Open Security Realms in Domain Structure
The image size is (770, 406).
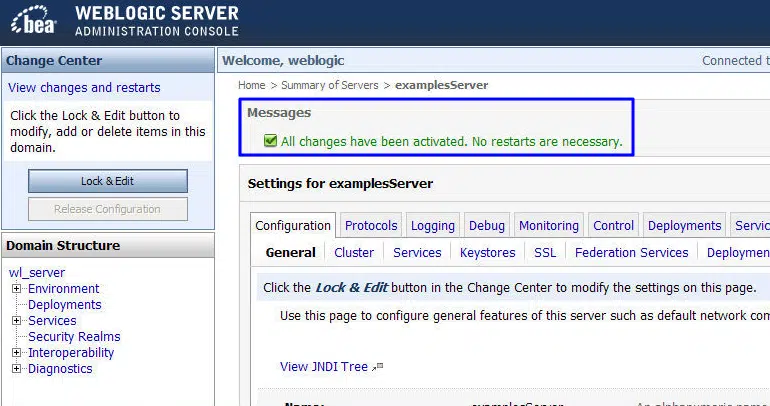[74, 337]
